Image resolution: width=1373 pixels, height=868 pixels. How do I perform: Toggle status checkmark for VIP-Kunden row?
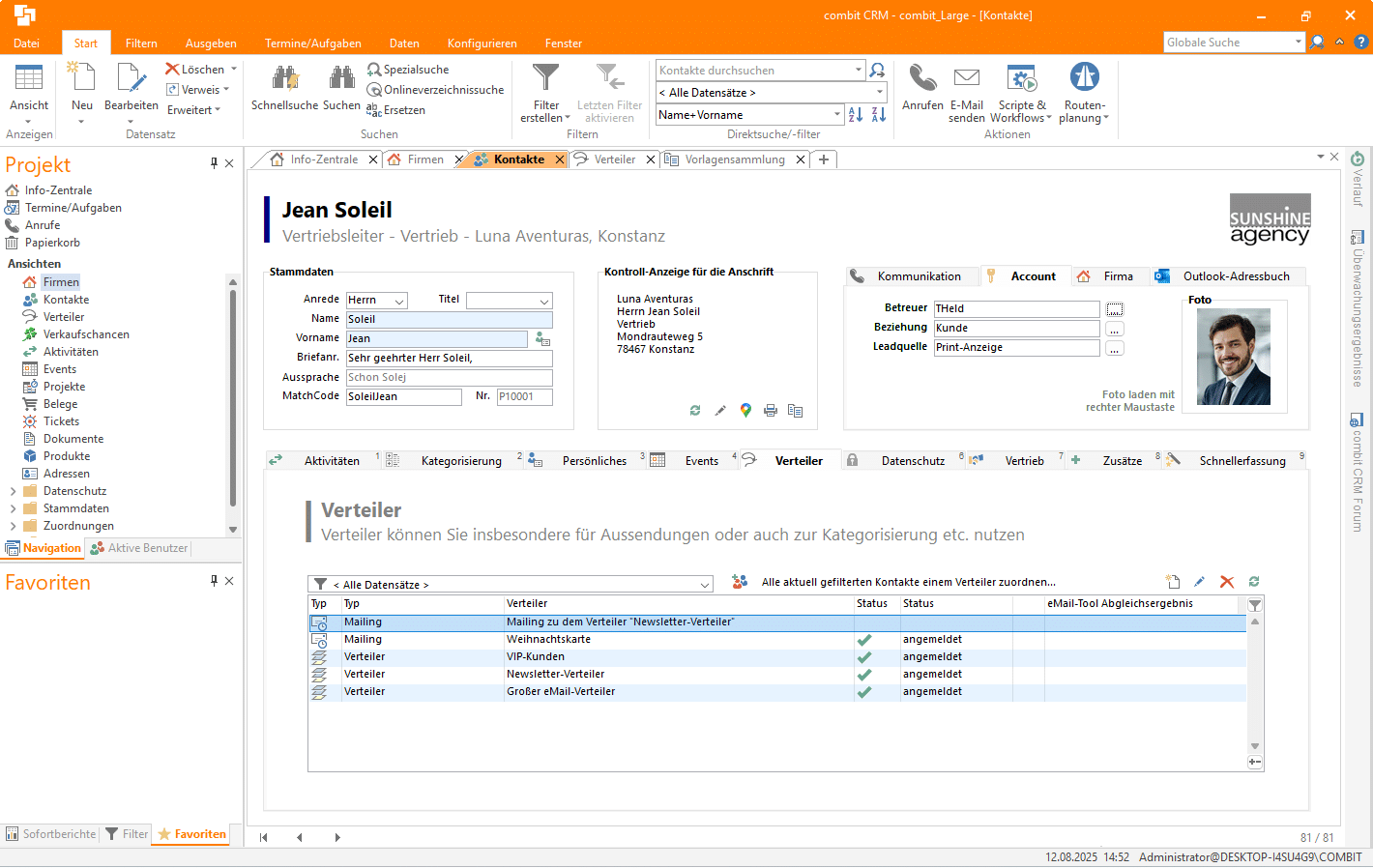(x=864, y=657)
